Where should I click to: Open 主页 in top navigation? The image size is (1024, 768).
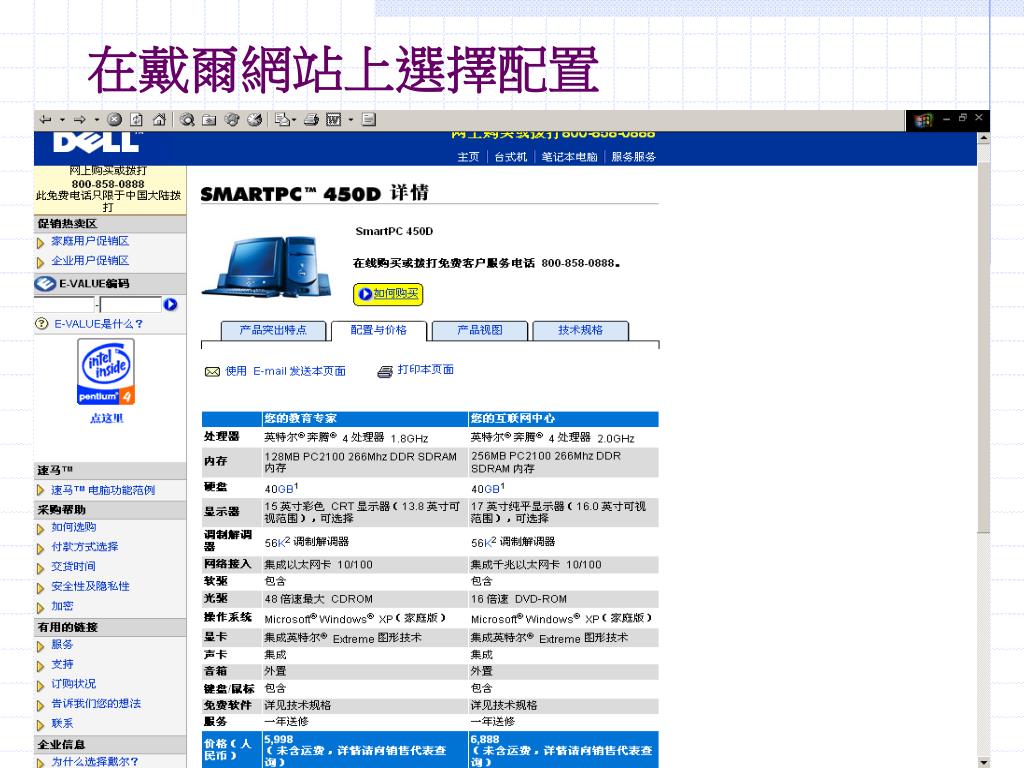(x=468, y=157)
